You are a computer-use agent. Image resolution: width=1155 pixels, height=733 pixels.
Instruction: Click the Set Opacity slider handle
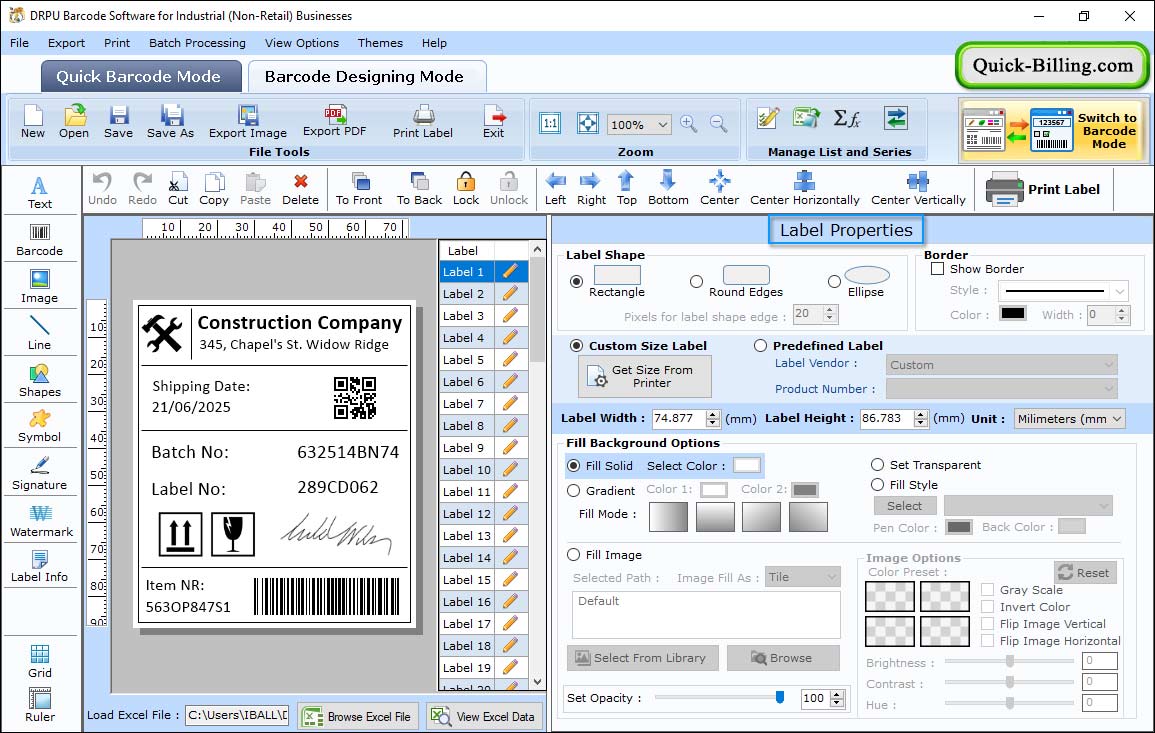780,697
